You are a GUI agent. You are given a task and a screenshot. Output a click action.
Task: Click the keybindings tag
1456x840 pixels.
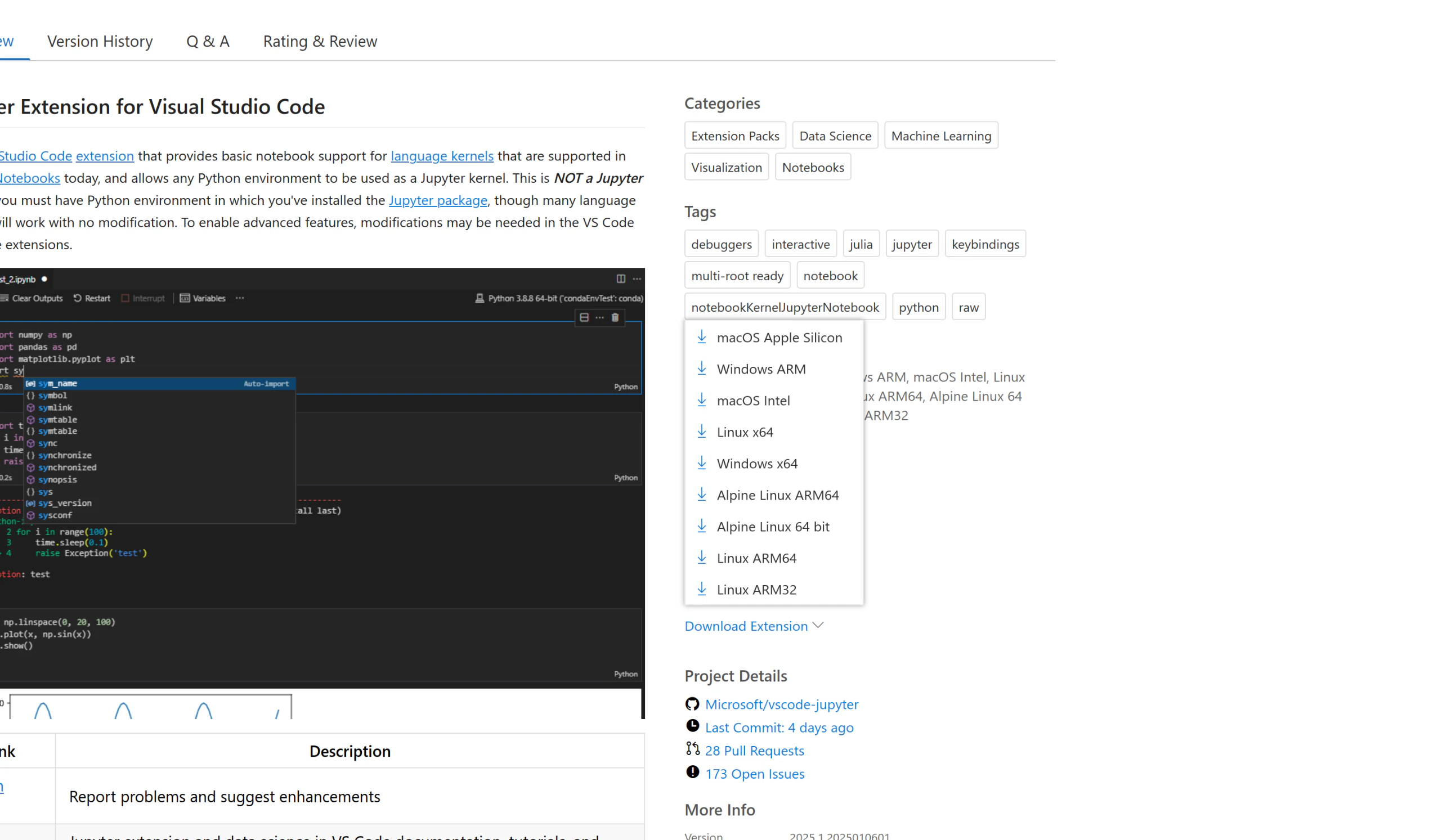pyautogui.click(x=984, y=244)
